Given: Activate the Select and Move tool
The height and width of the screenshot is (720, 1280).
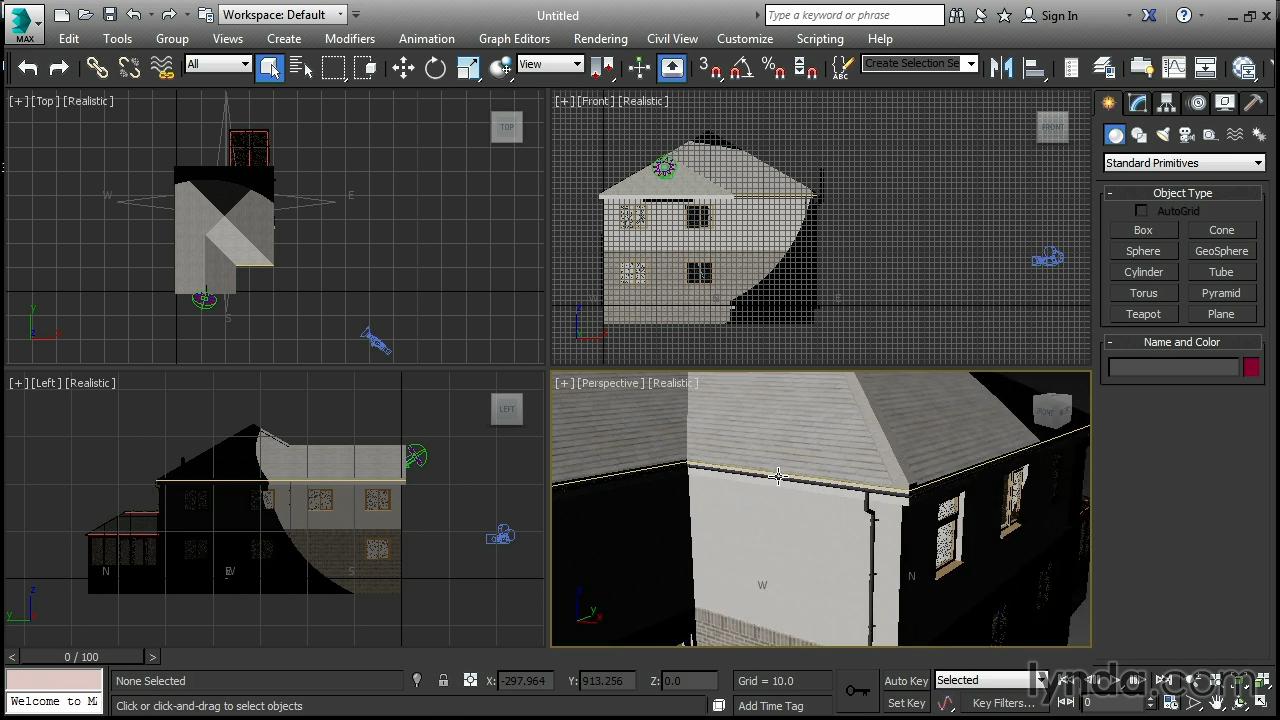Looking at the screenshot, I should (403, 67).
